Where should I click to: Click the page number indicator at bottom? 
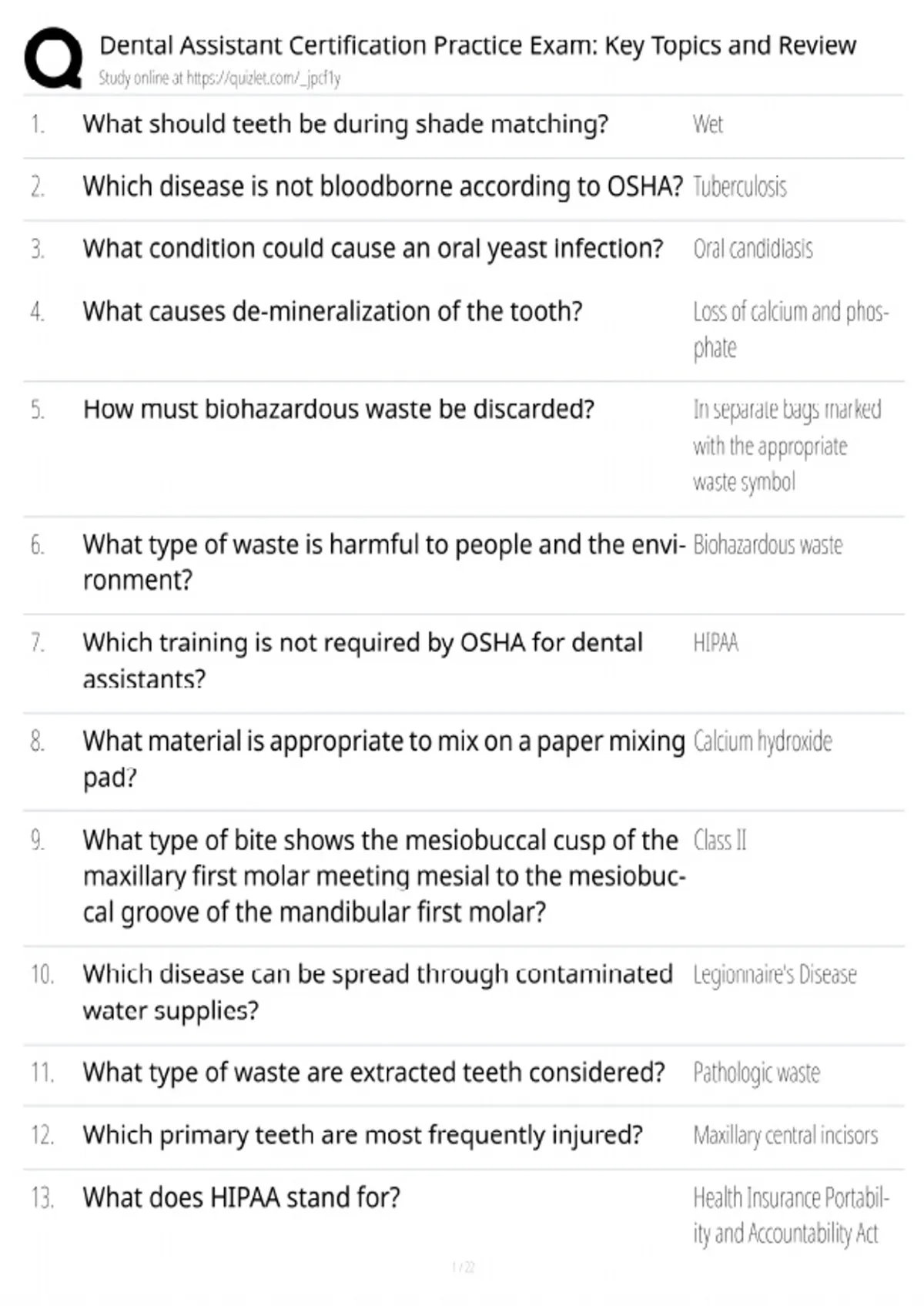pyautogui.click(x=463, y=1267)
